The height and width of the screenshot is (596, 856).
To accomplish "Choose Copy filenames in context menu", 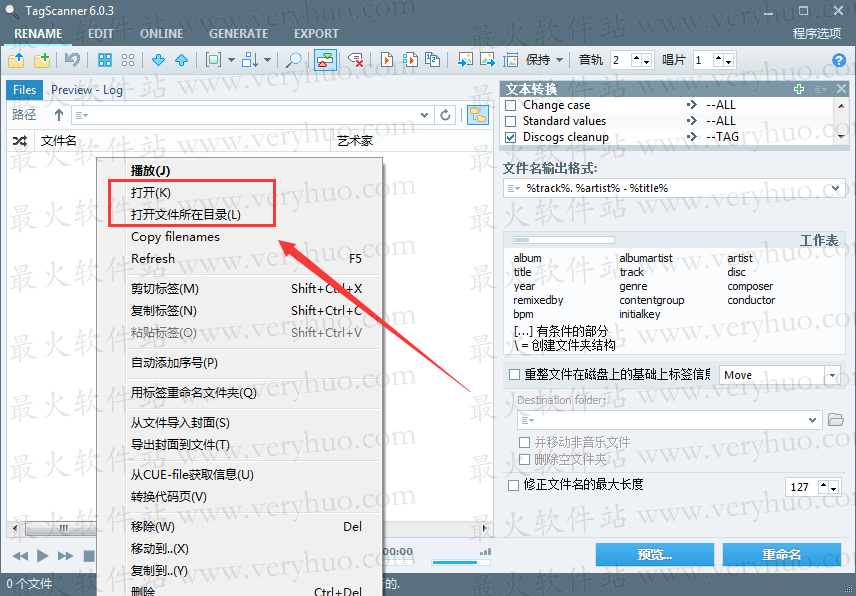I will coord(240,237).
